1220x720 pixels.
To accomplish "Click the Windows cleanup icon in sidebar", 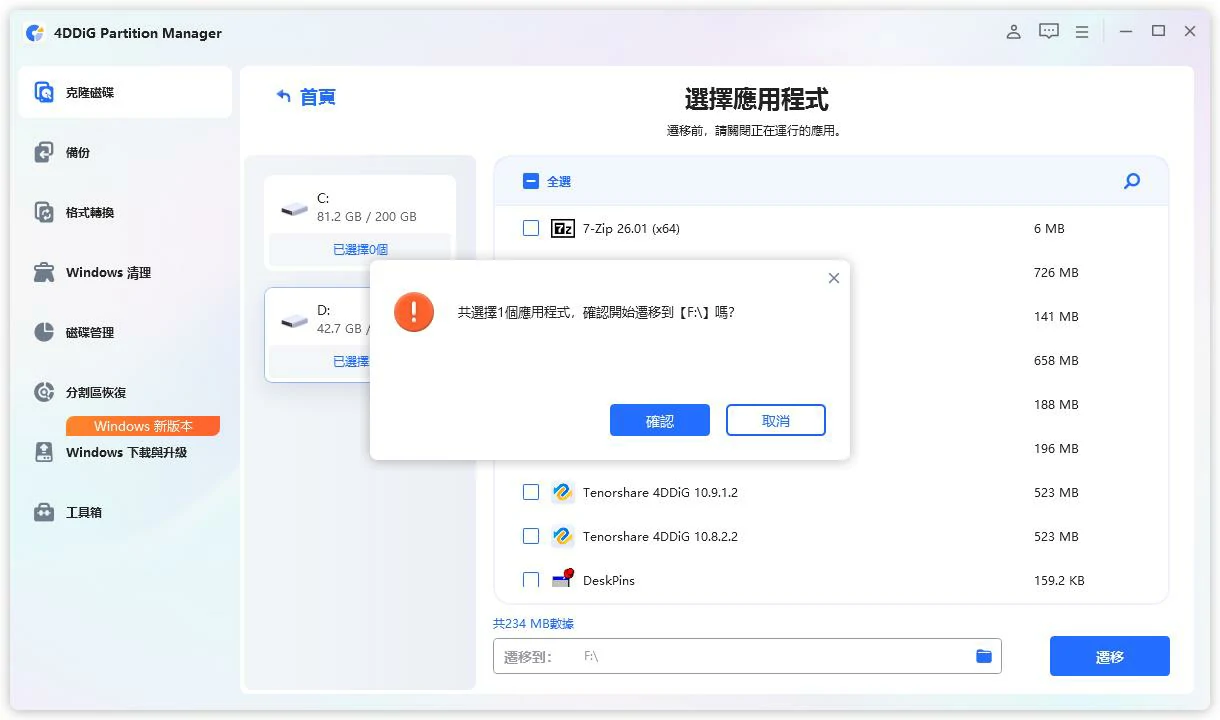I will pyautogui.click(x=44, y=272).
